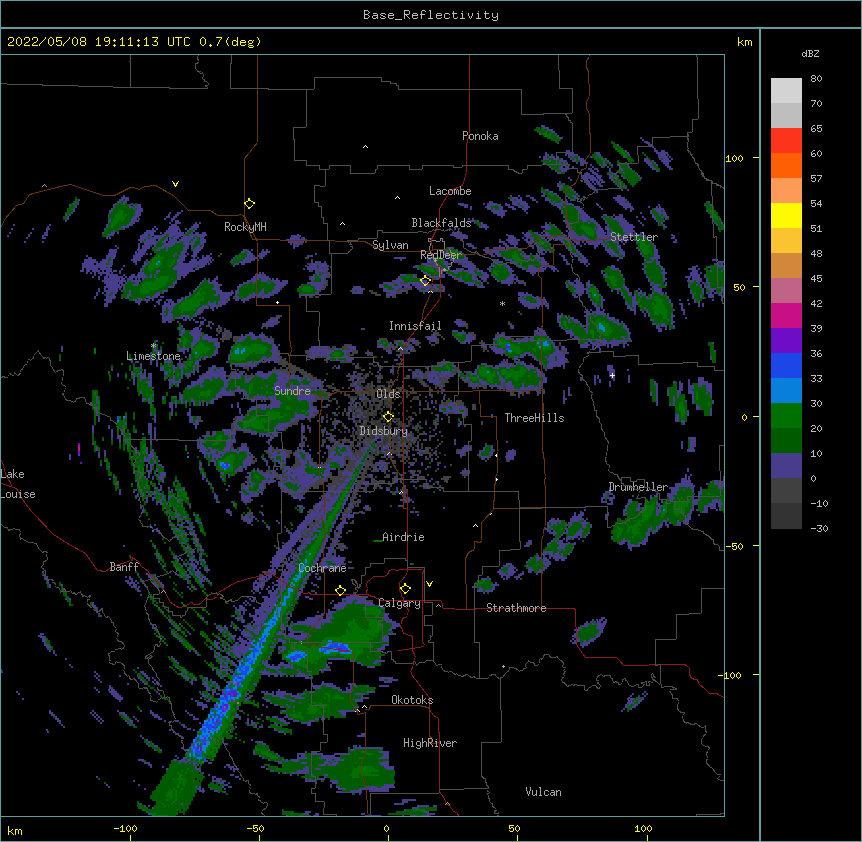
Task: Click the Olds town label
Action: [x=388, y=394]
